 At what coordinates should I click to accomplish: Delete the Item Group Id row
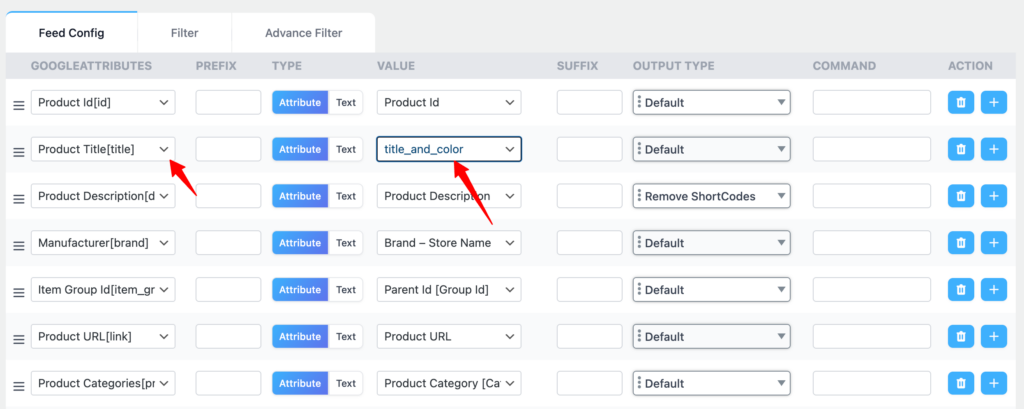[x=960, y=290]
